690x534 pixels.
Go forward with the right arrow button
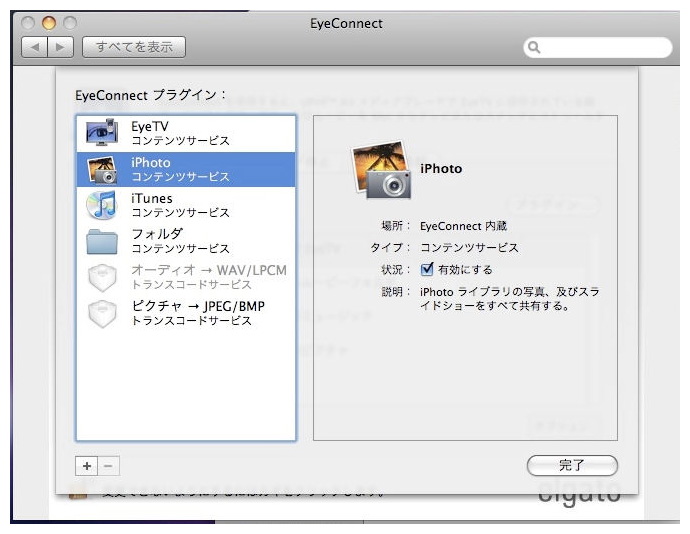coord(60,47)
